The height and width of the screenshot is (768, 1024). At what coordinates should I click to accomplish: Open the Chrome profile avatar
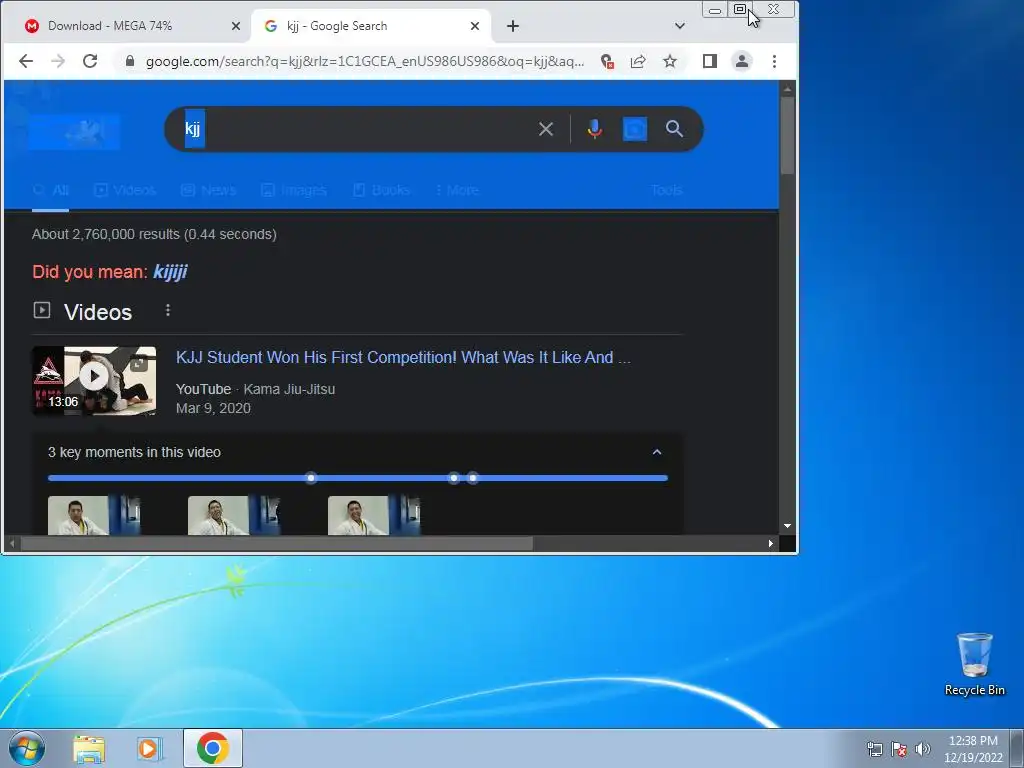(742, 61)
